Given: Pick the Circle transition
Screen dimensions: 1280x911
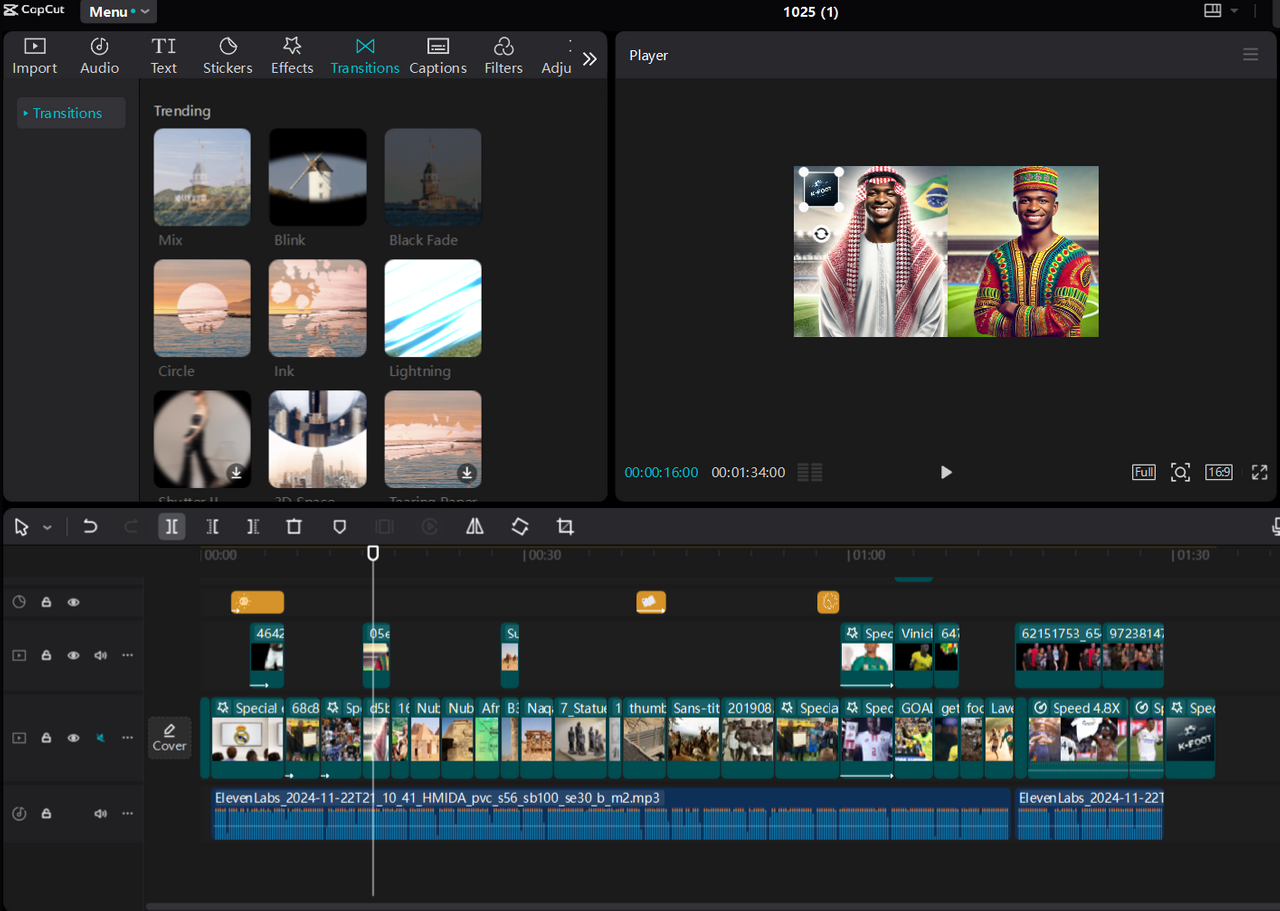Looking at the screenshot, I should (202, 308).
